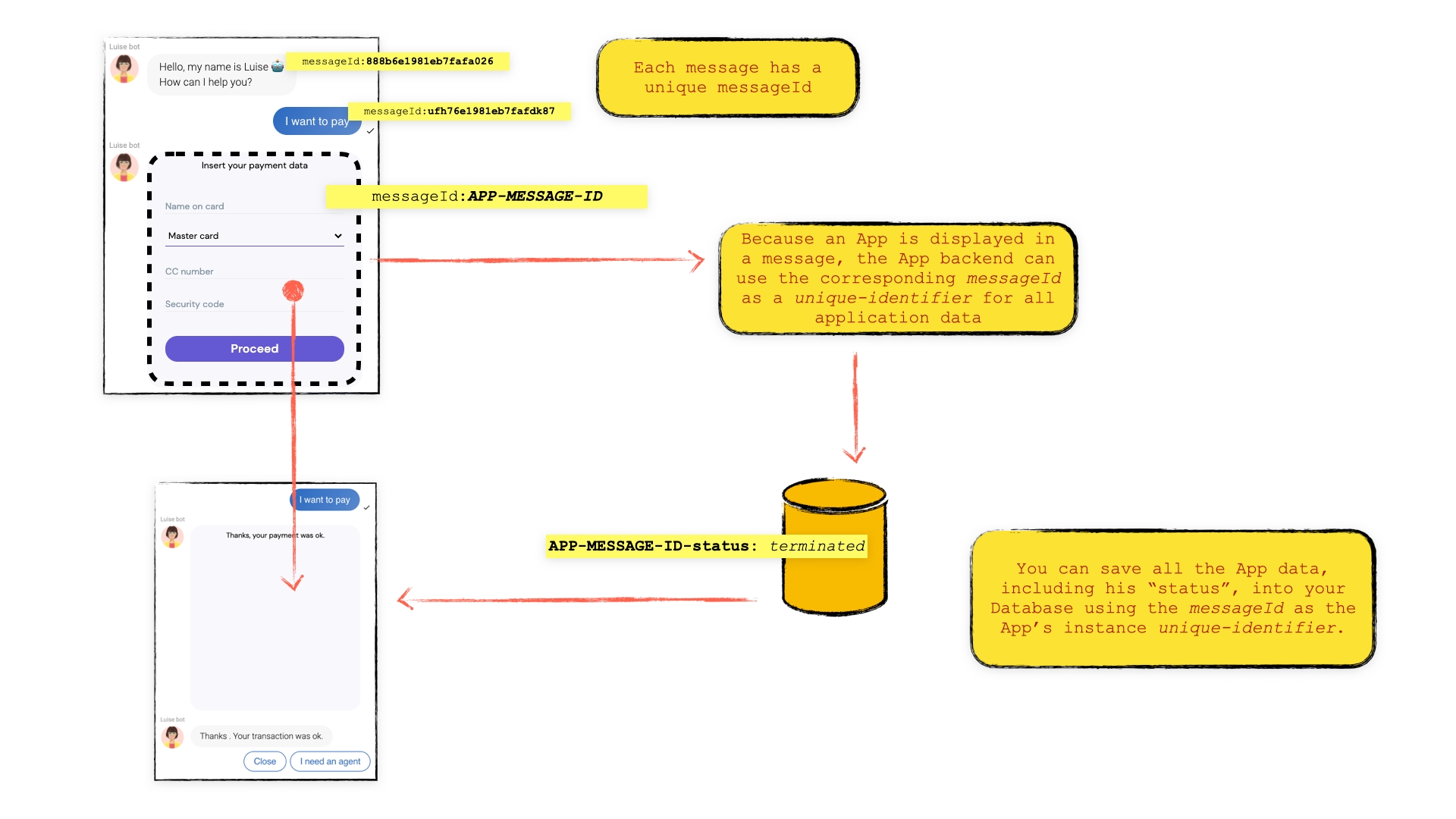Click the checkmark under top 'I want to pay'
The image size is (1456, 819).
pyautogui.click(x=370, y=131)
